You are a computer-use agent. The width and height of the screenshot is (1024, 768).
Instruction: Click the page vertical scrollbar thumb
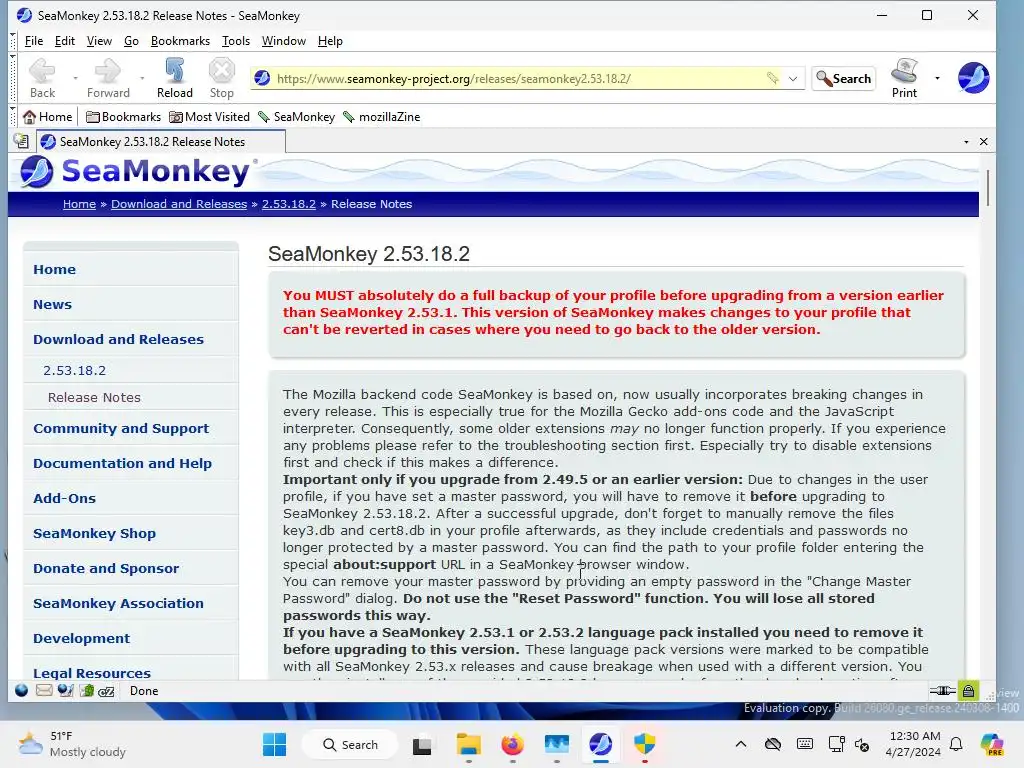987,188
